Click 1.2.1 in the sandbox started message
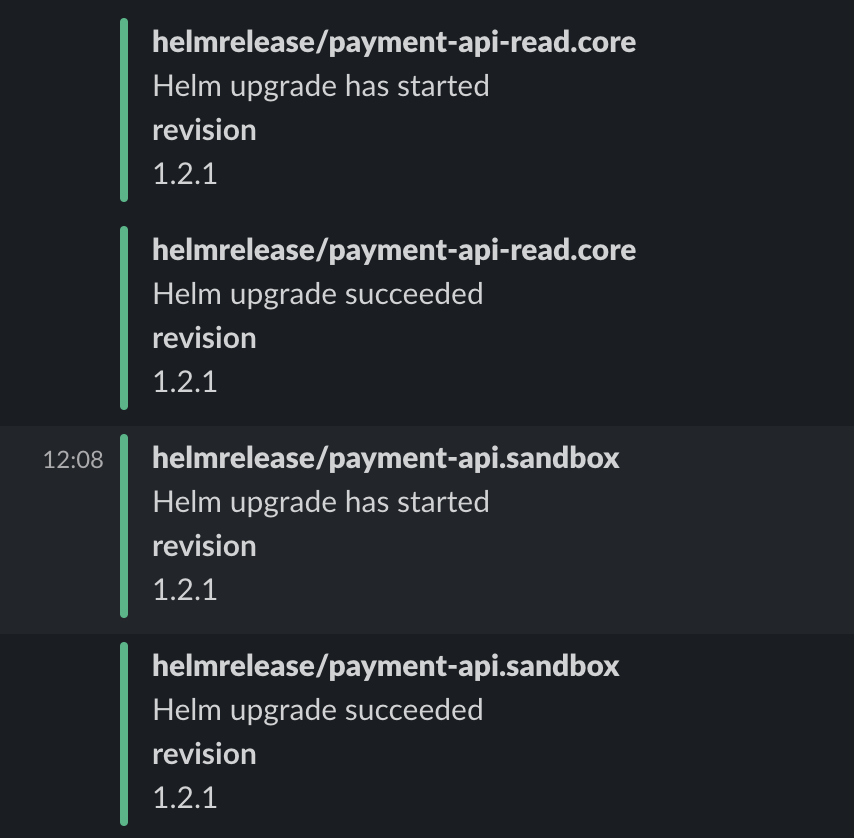This screenshot has height=838, width=854. 185,589
